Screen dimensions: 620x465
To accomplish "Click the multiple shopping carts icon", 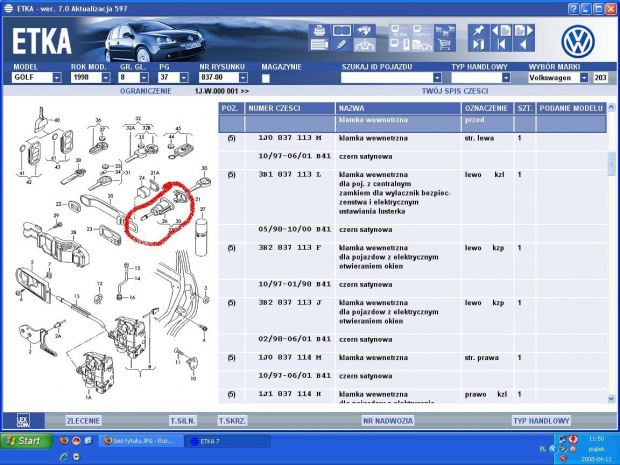I will [x=444, y=31].
